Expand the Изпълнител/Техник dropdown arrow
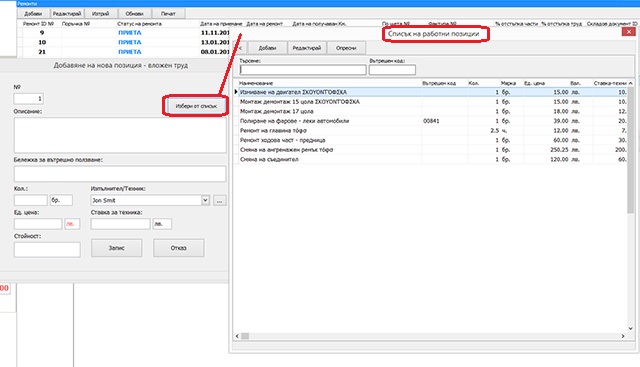This screenshot has height=367, width=640. pyautogui.click(x=205, y=200)
